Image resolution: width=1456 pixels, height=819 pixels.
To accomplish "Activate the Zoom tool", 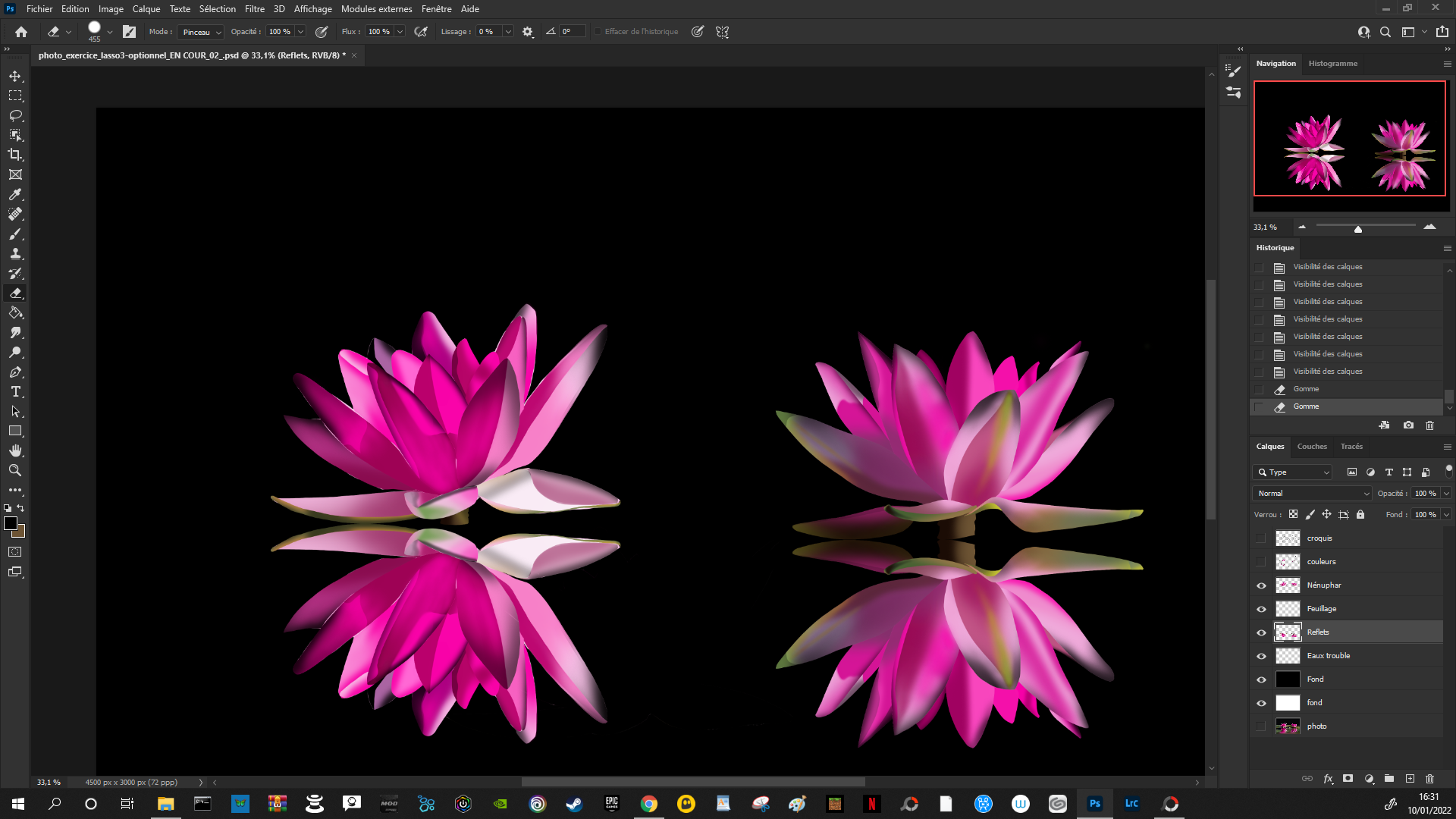I will (15, 470).
